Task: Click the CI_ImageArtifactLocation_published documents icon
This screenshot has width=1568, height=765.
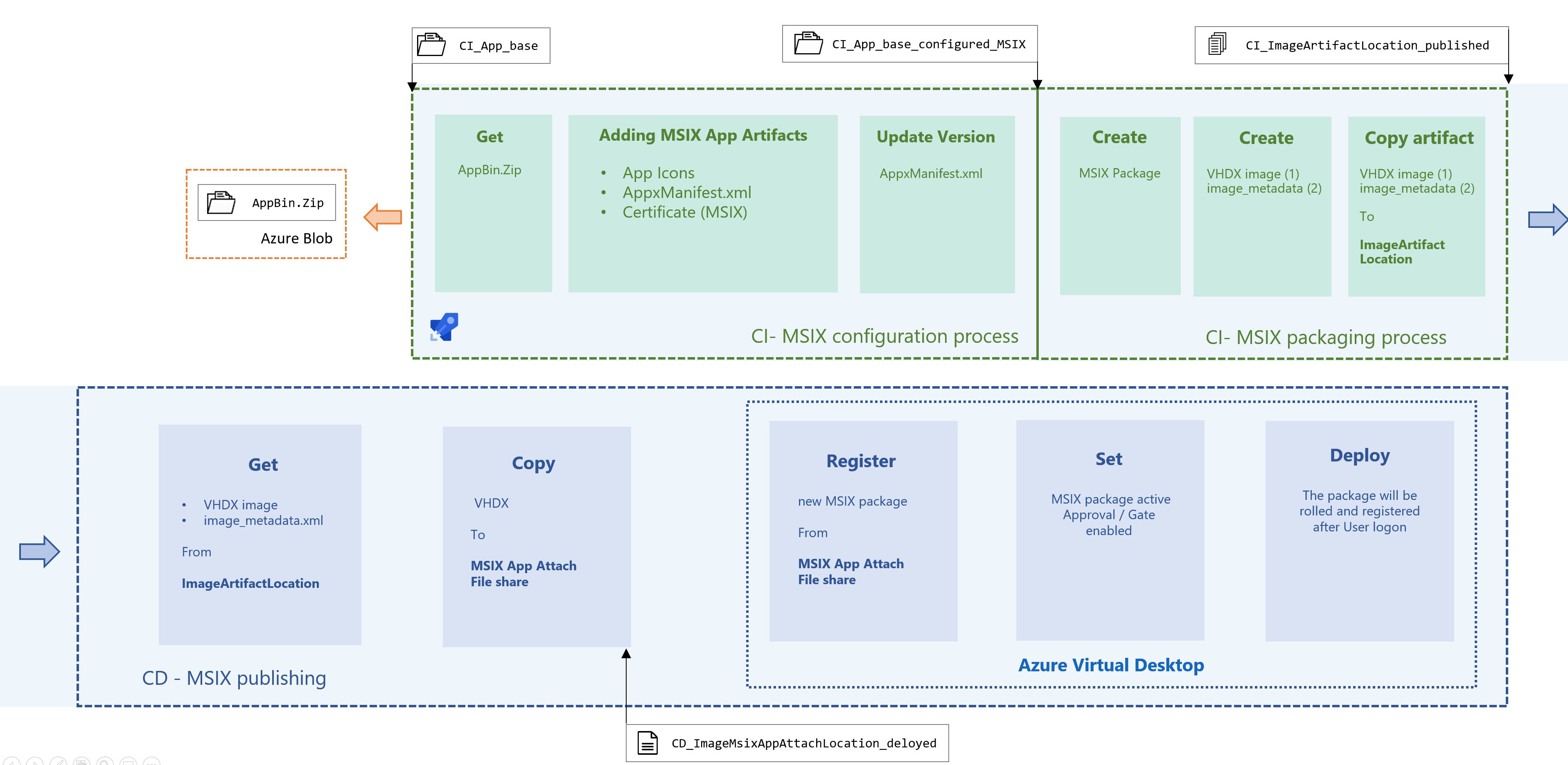Action: point(1217,44)
